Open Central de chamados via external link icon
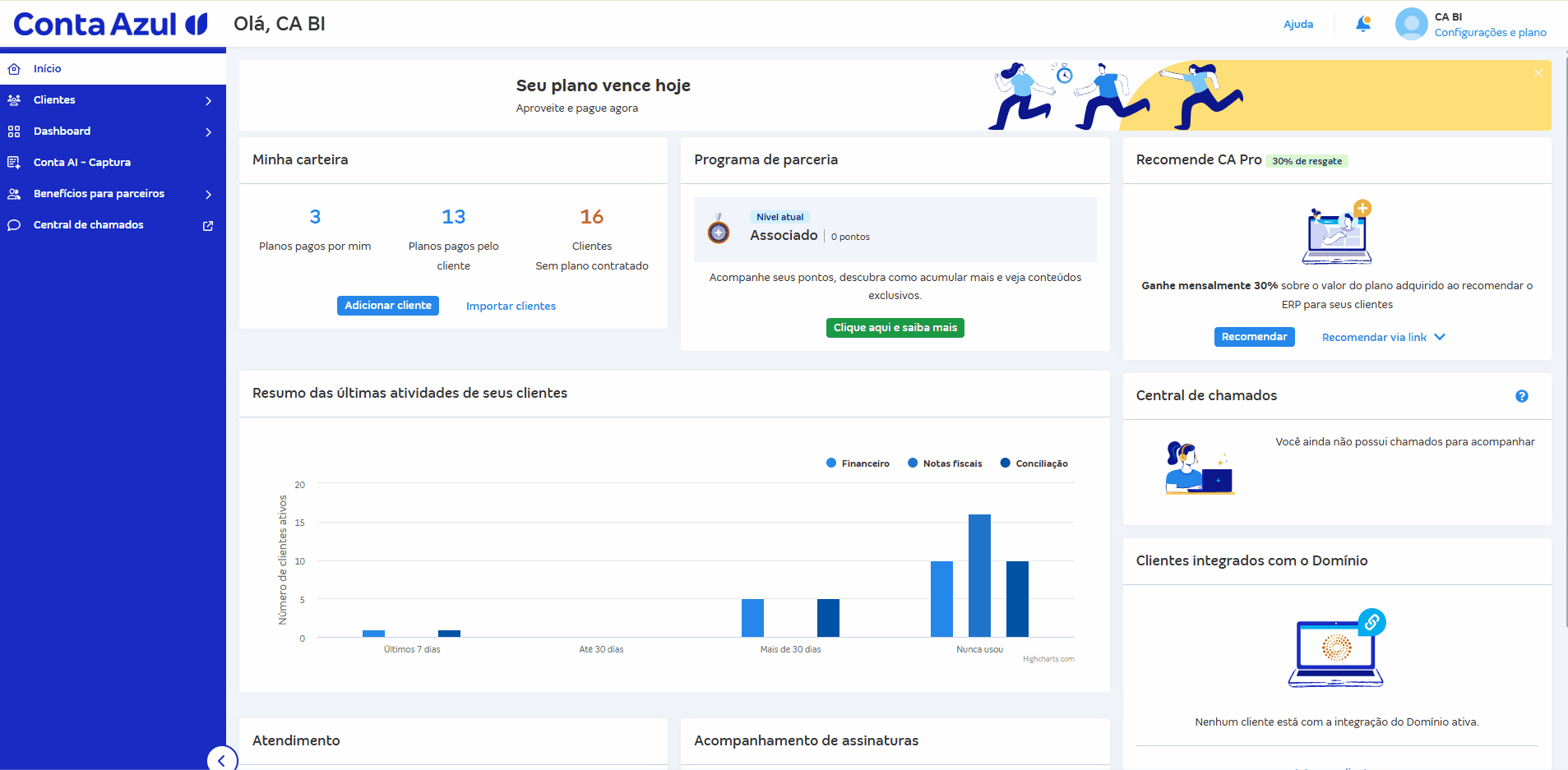 [208, 224]
